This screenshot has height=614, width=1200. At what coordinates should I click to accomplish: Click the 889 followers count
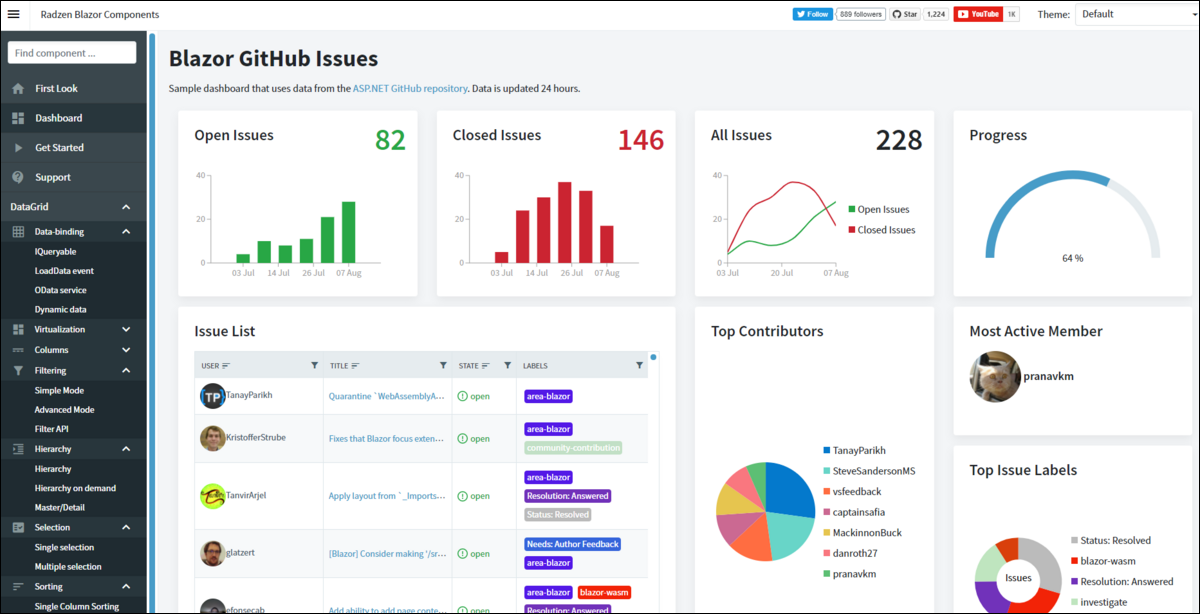tap(860, 14)
